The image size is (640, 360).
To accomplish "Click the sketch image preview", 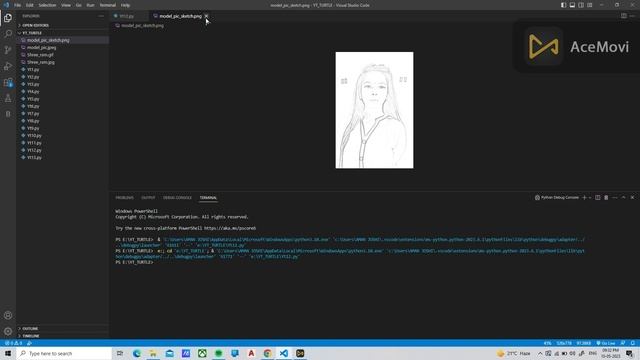I will click(x=374, y=110).
